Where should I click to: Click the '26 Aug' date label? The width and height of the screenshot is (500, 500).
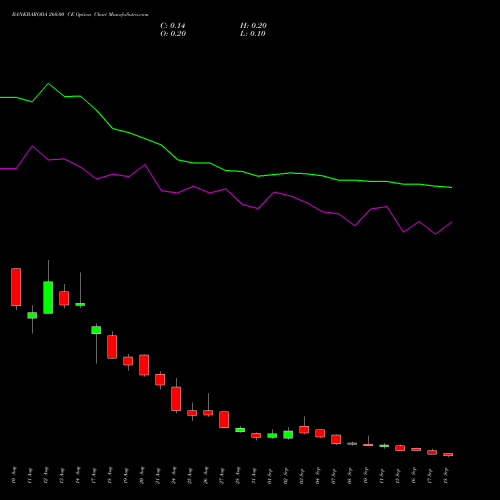[x=206, y=476]
